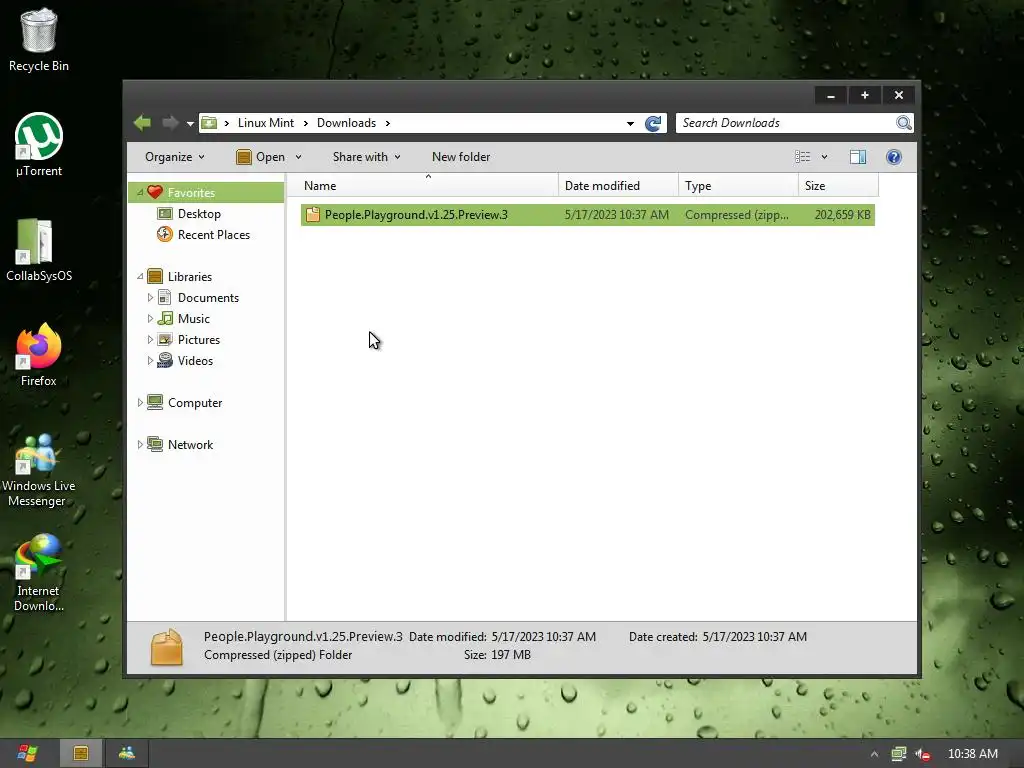Click the 202,659 KB size cell

pos(842,215)
